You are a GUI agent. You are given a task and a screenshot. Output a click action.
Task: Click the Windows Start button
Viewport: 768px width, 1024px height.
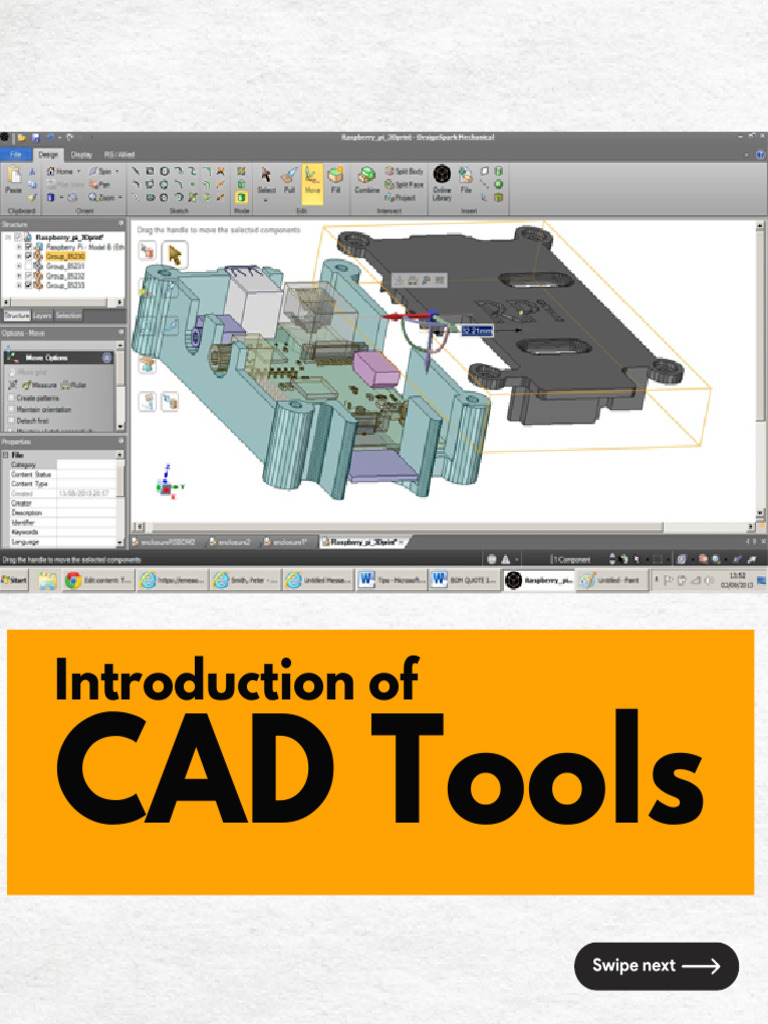[x=14, y=580]
